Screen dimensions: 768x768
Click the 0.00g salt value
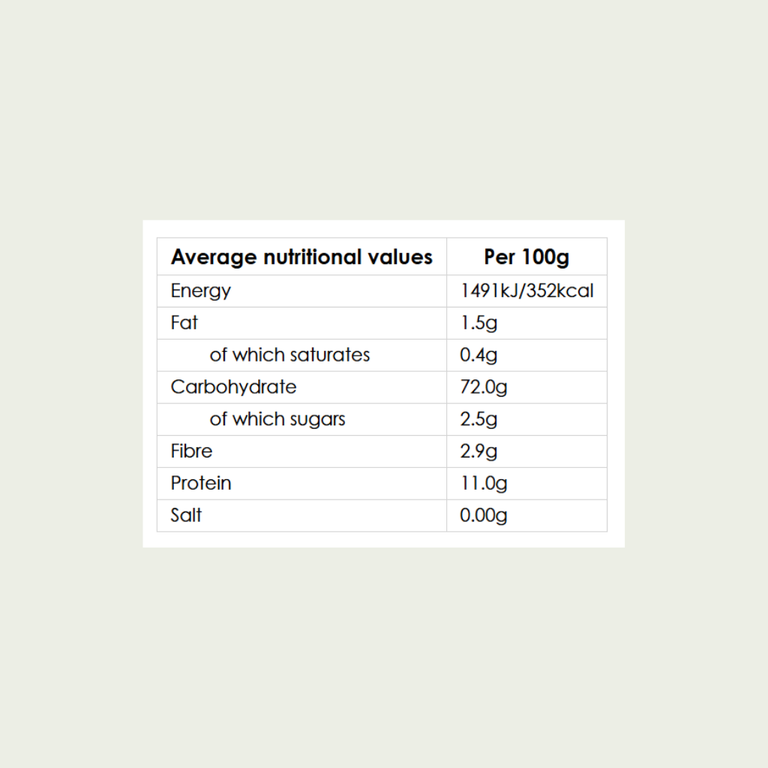coord(483,516)
